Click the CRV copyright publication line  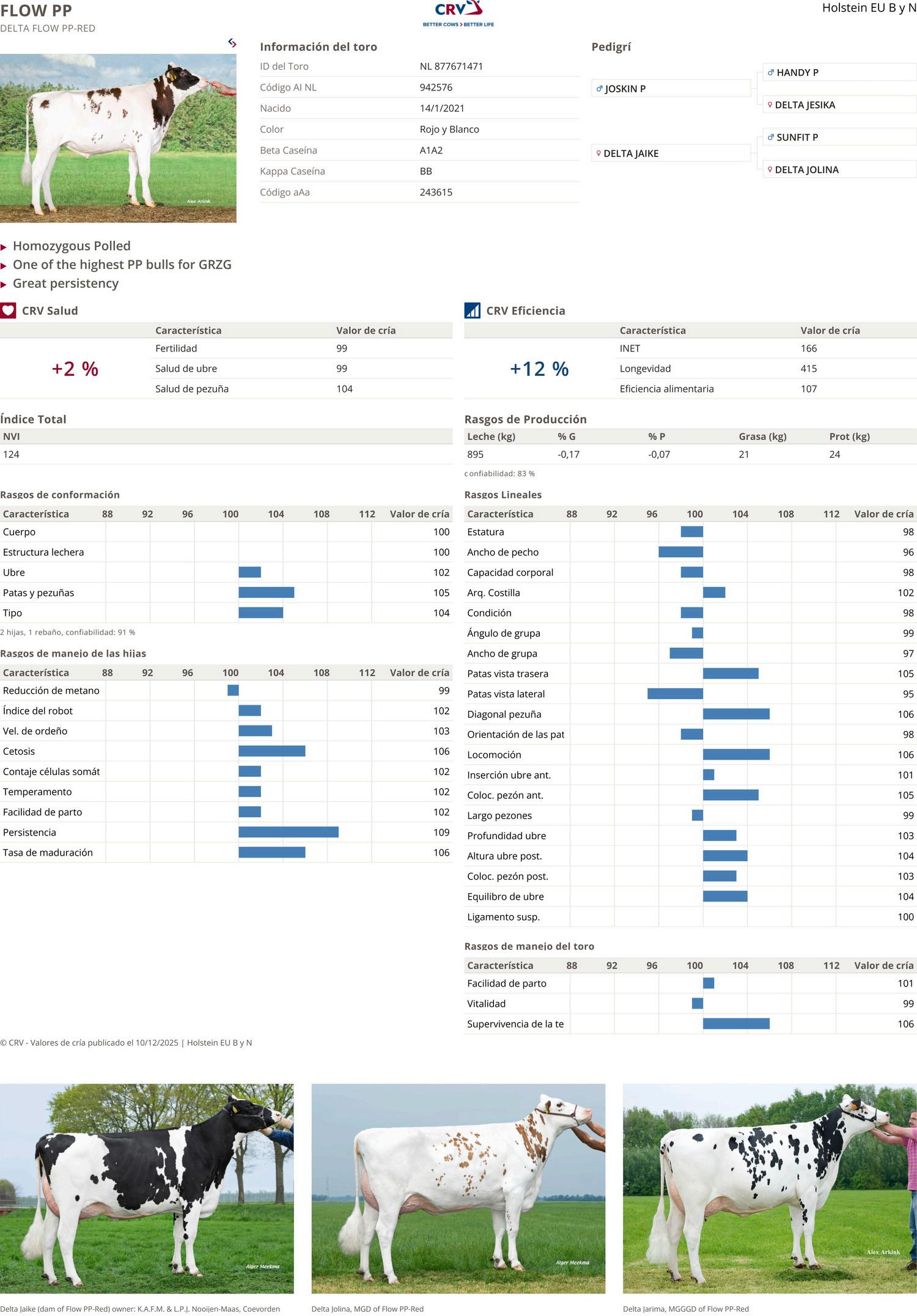[126, 1043]
